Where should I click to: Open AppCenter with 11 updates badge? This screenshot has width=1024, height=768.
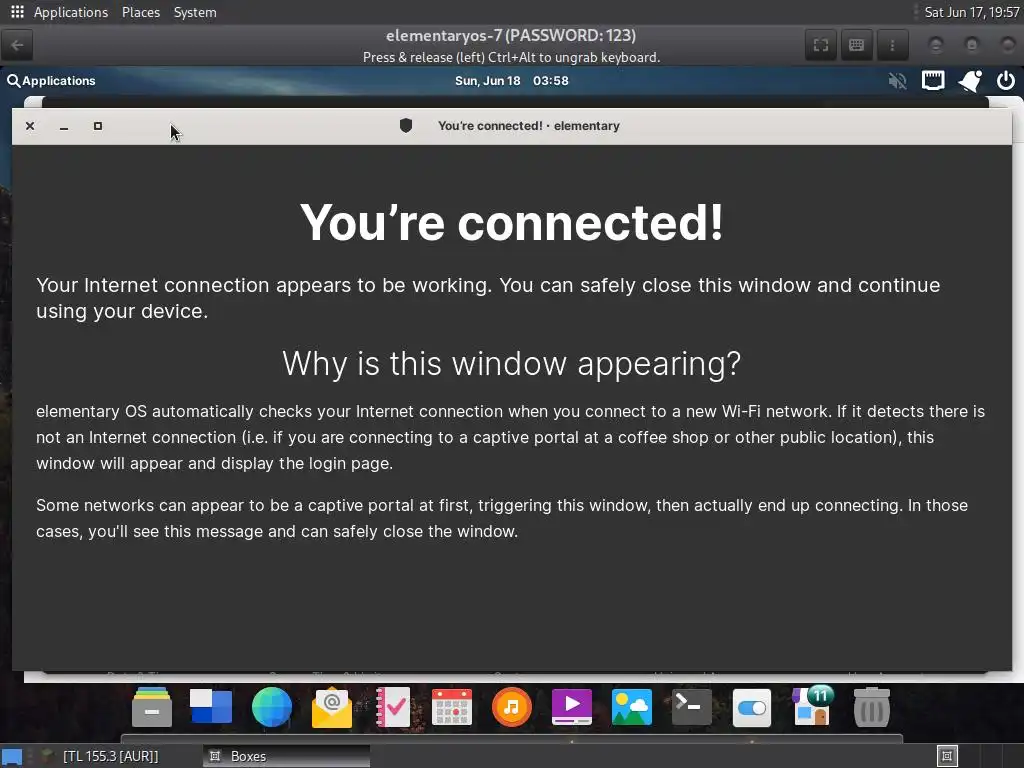(812, 707)
